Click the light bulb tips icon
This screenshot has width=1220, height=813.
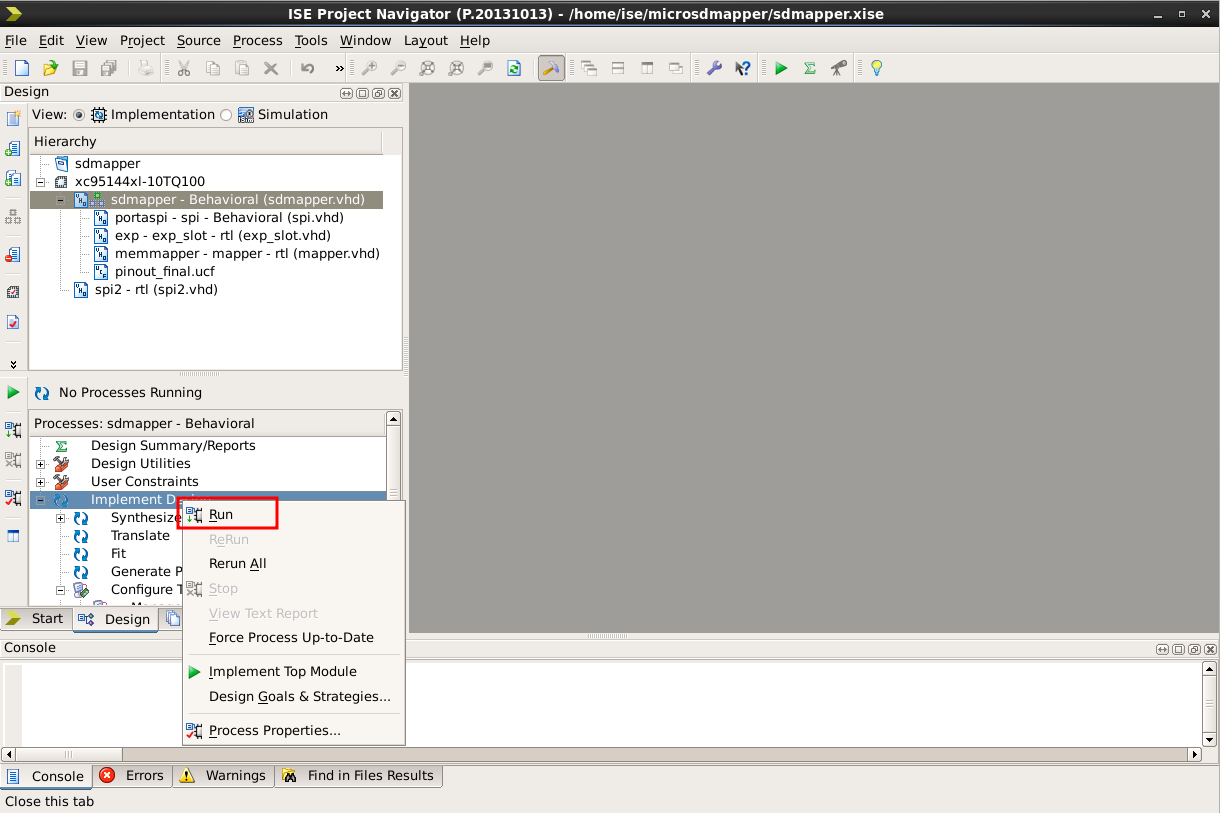pyautogui.click(x=876, y=68)
